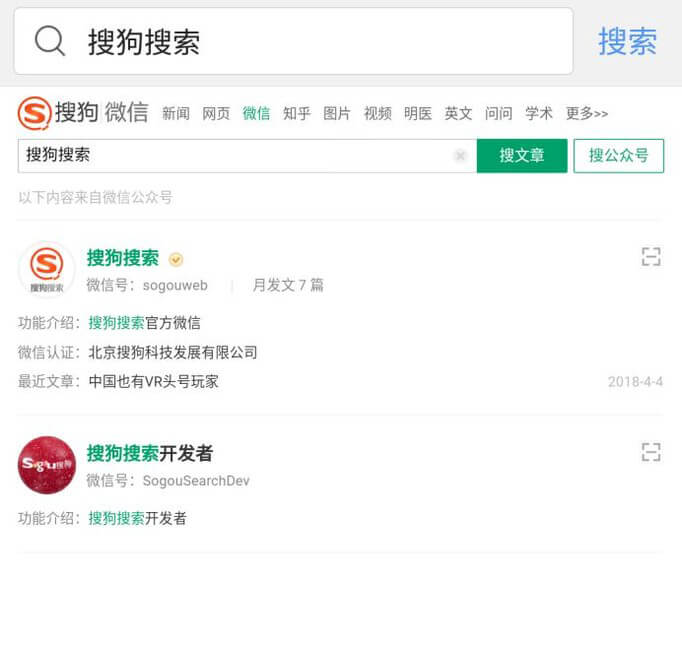The width and height of the screenshot is (682, 645).
Task: Click the 搜狗搜索官方微信 description
Action: coord(144,323)
